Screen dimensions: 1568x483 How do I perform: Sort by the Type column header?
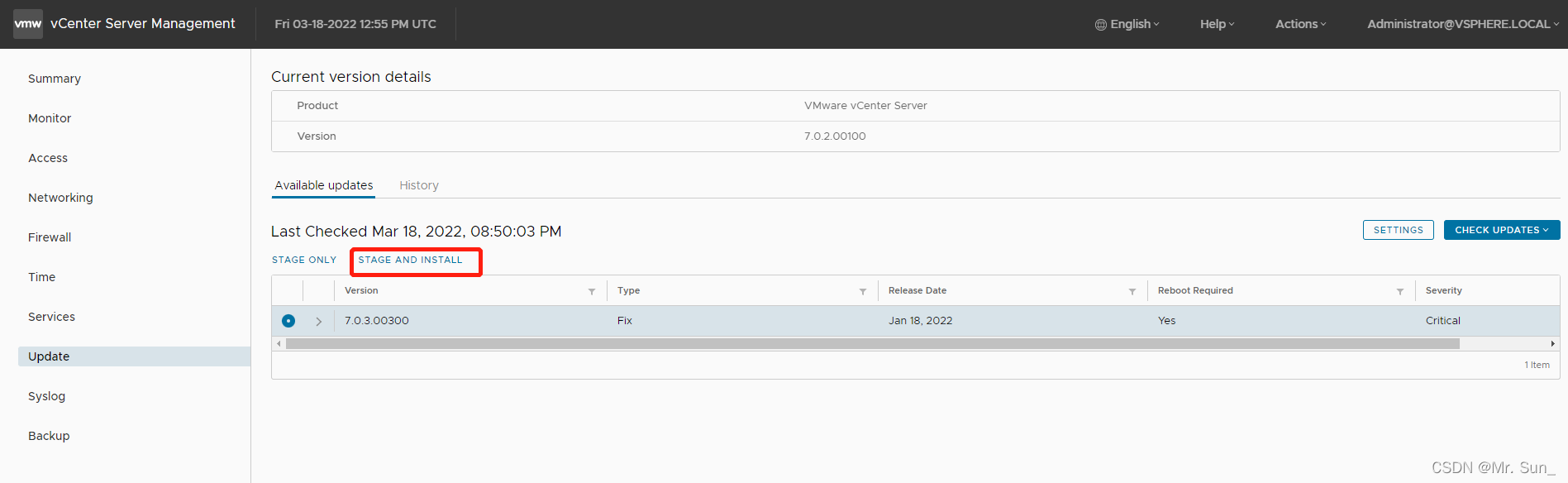[x=628, y=291]
